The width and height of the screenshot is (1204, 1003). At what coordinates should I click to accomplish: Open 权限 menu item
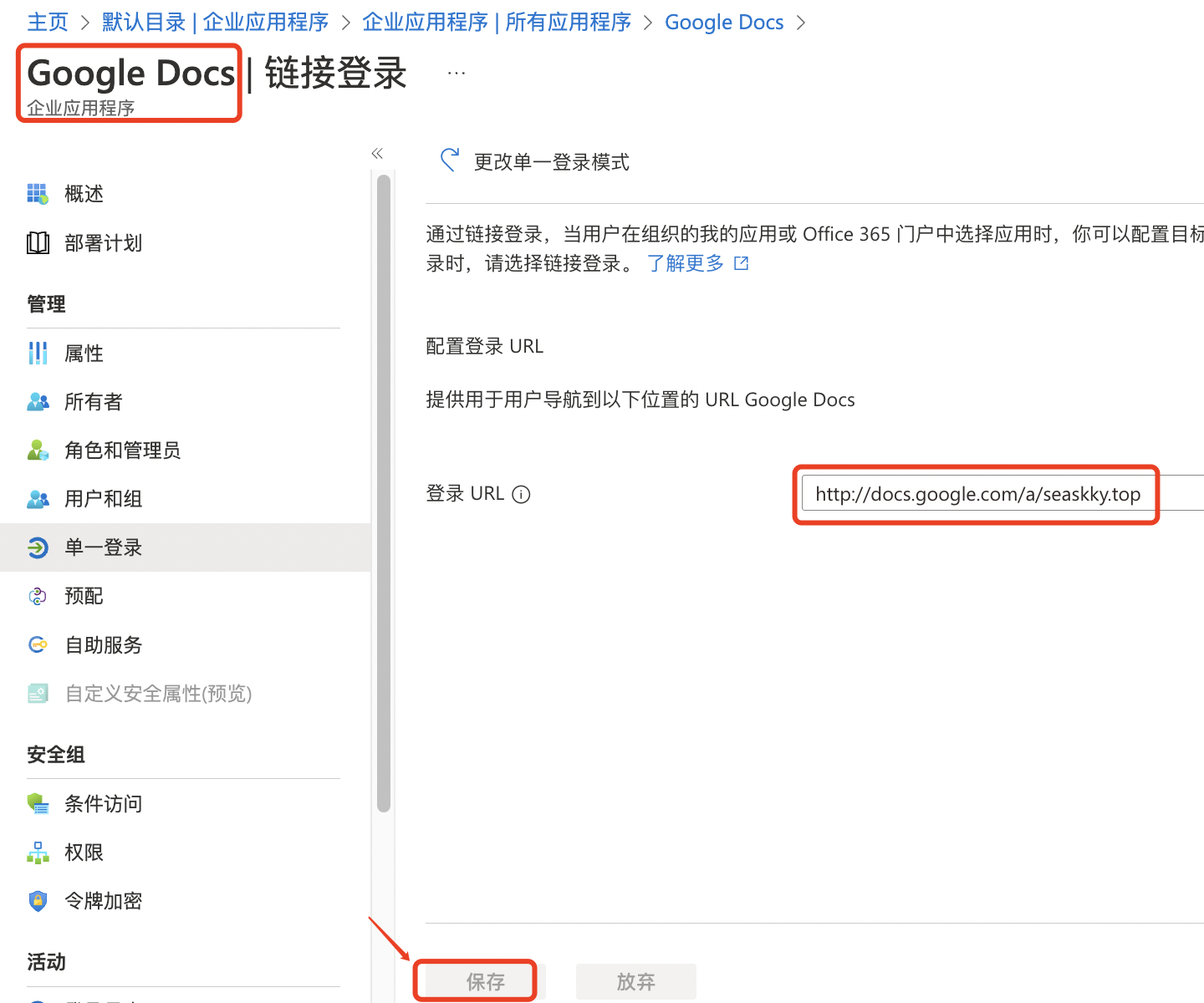pos(185,853)
